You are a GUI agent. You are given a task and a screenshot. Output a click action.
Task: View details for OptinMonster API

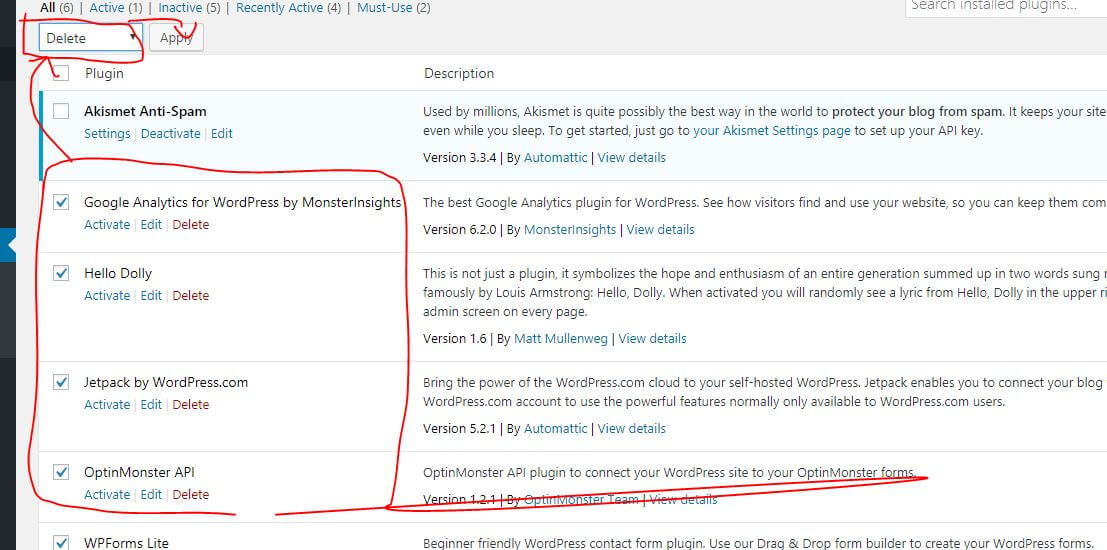click(x=683, y=499)
